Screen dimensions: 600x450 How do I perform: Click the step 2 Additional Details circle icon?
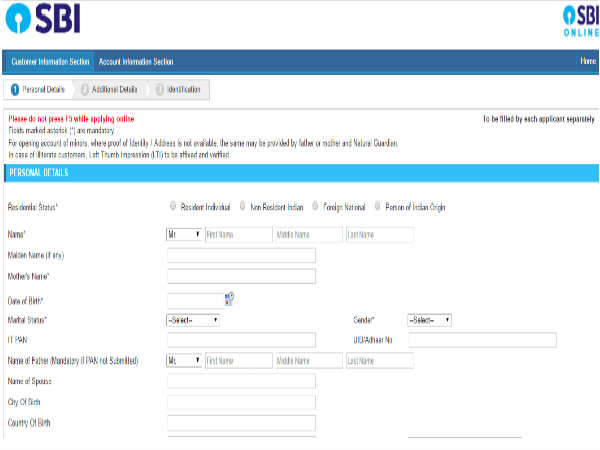pos(85,90)
